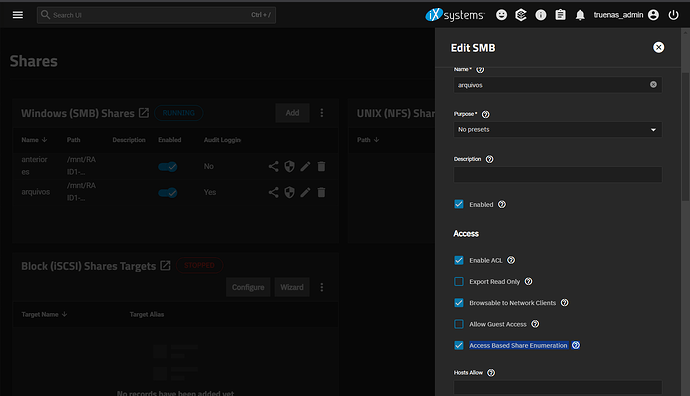
Task: Close the Edit SMB panel
Action: (x=658, y=48)
